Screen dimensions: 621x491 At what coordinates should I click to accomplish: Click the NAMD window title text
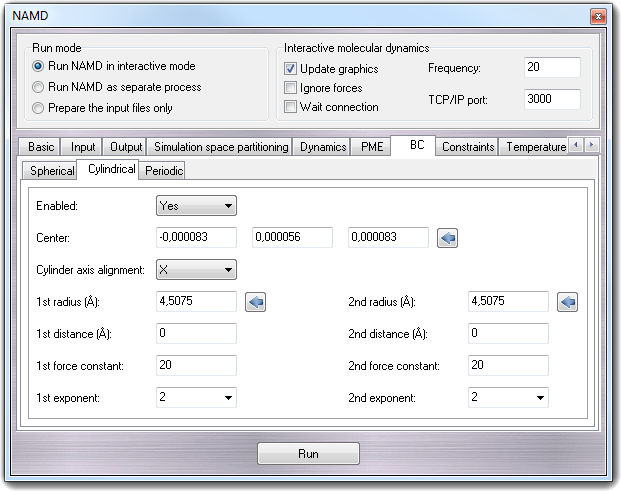coord(30,16)
